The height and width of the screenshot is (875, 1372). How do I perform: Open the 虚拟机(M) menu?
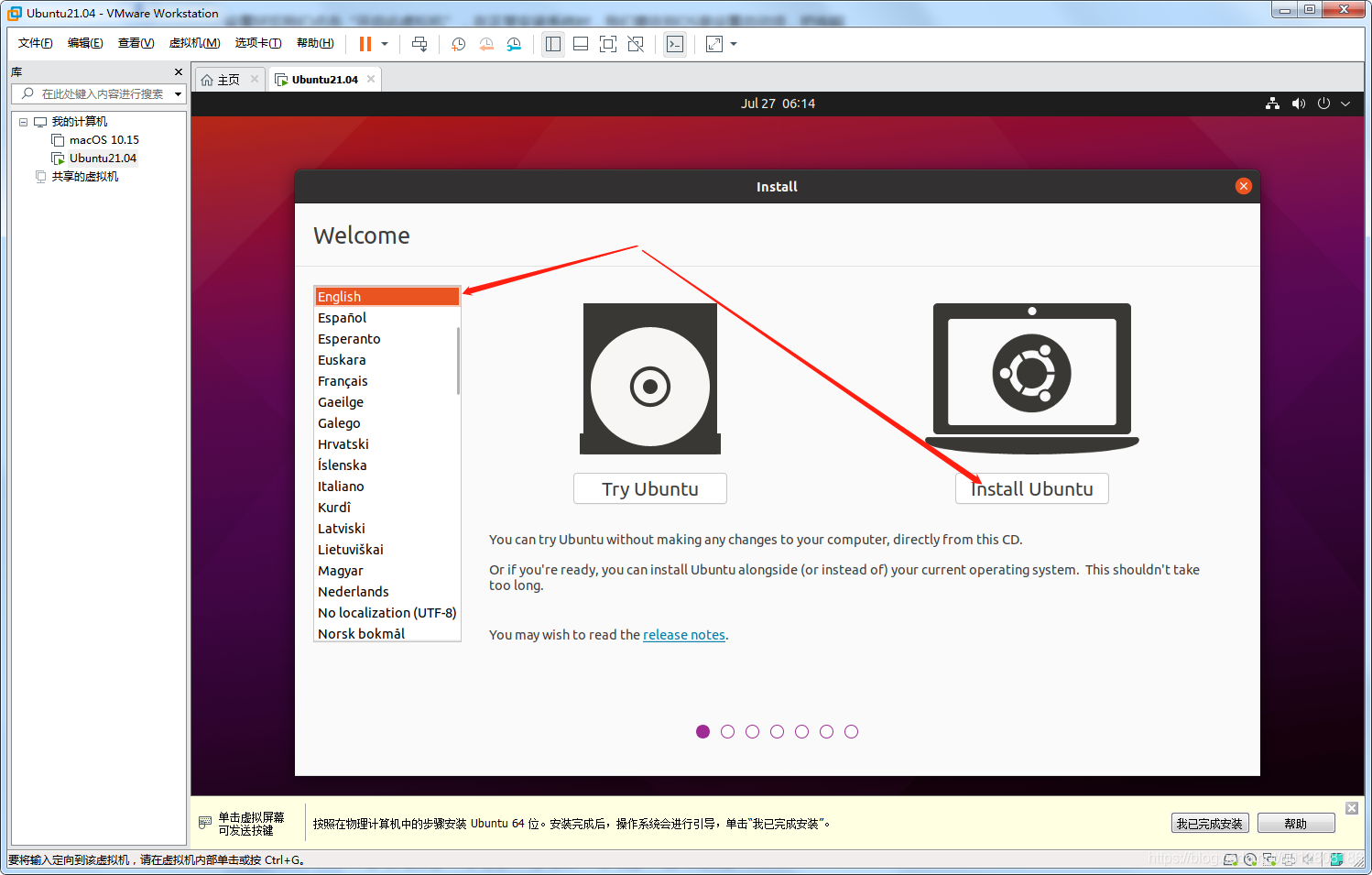click(195, 43)
